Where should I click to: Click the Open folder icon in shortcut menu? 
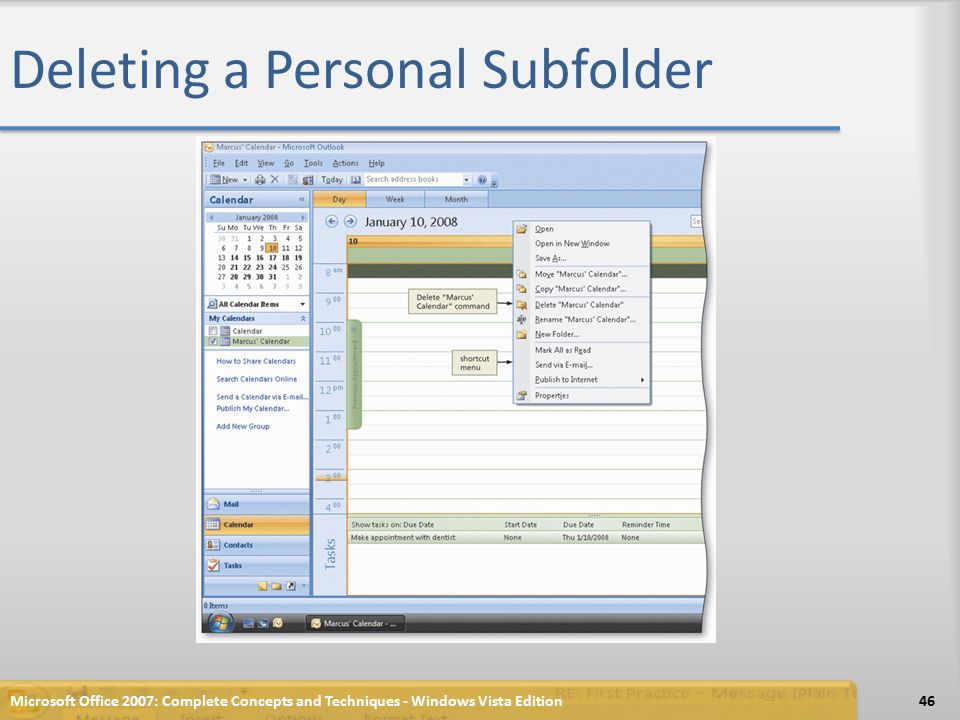pos(522,228)
